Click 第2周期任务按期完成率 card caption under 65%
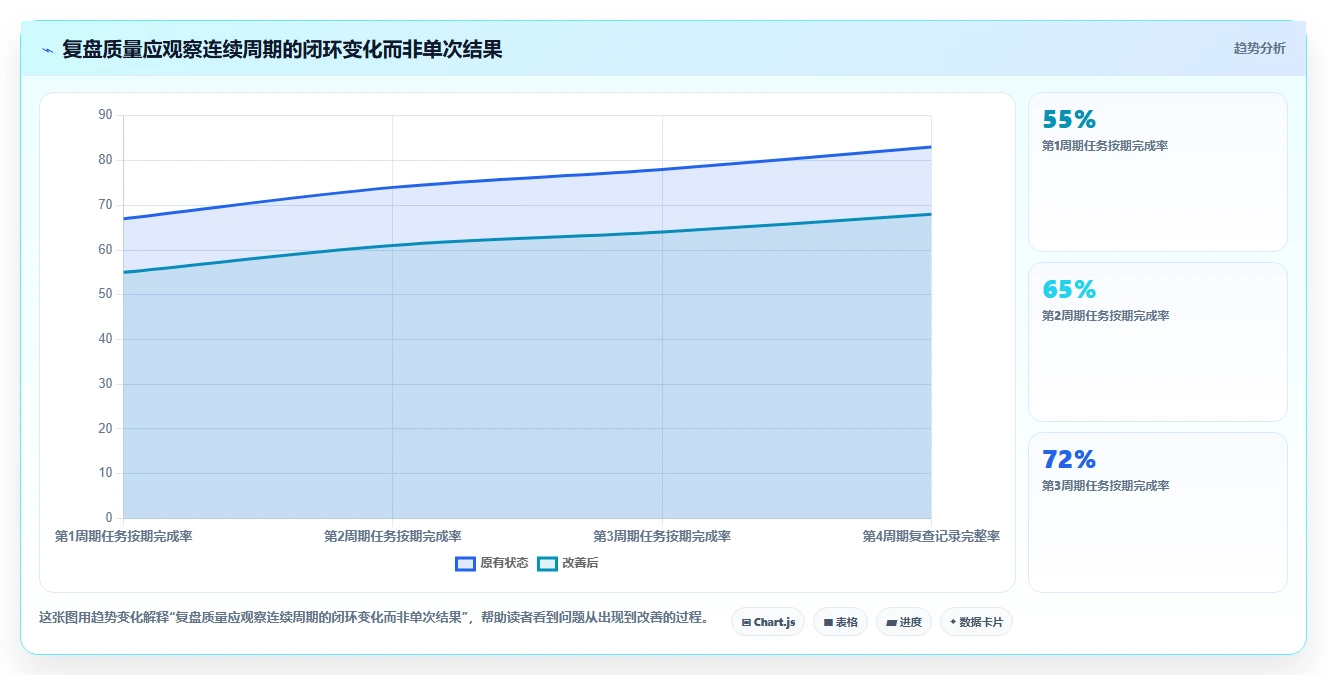This screenshot has height=675, width=1327. pos(1105,316)
